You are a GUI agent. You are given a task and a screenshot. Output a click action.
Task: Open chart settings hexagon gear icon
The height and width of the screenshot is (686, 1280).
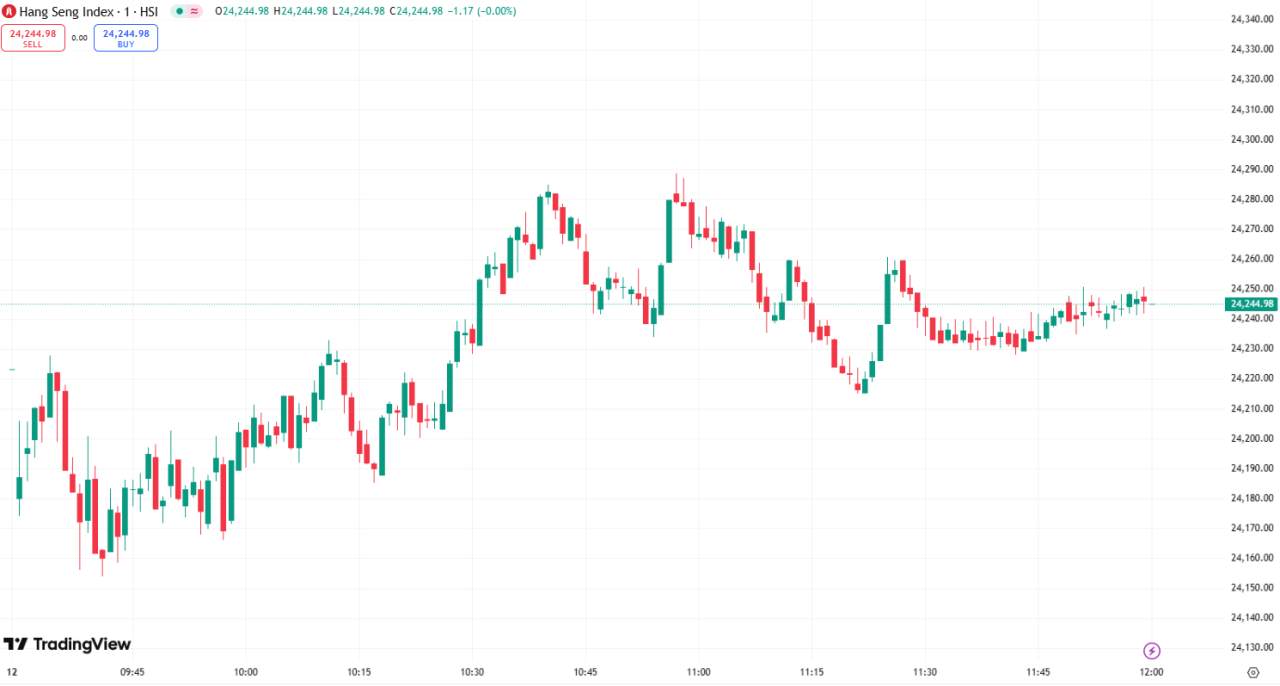pos(1253,672)
